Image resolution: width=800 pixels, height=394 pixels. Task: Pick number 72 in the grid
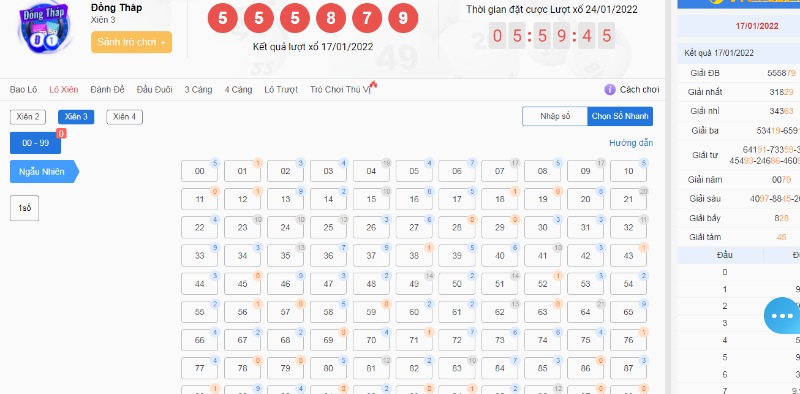(x=457, y=340)
